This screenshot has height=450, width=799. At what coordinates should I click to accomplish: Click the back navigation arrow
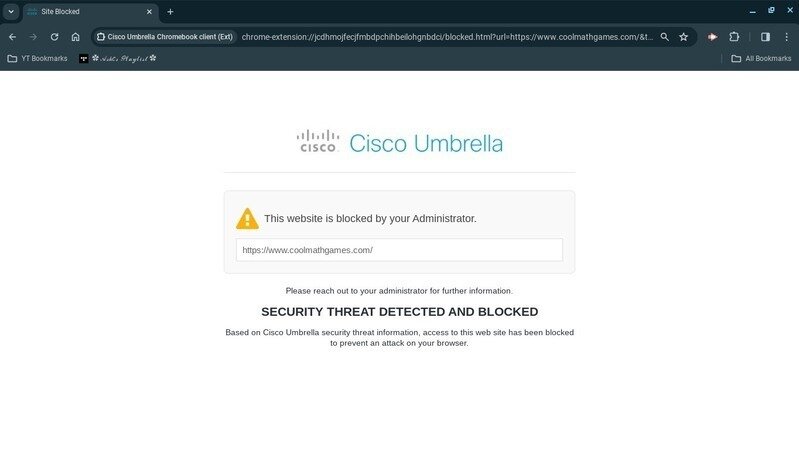[x=12, y=37]
